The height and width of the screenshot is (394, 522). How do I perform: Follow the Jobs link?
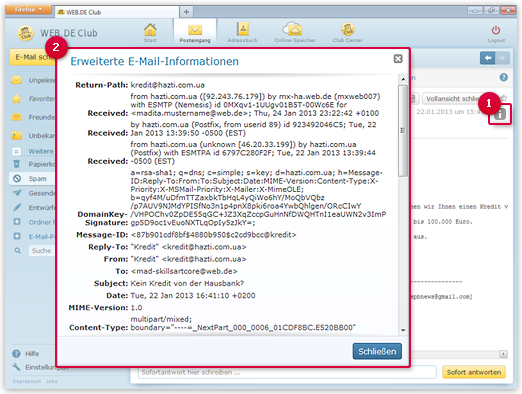click(x=52, y=381)
